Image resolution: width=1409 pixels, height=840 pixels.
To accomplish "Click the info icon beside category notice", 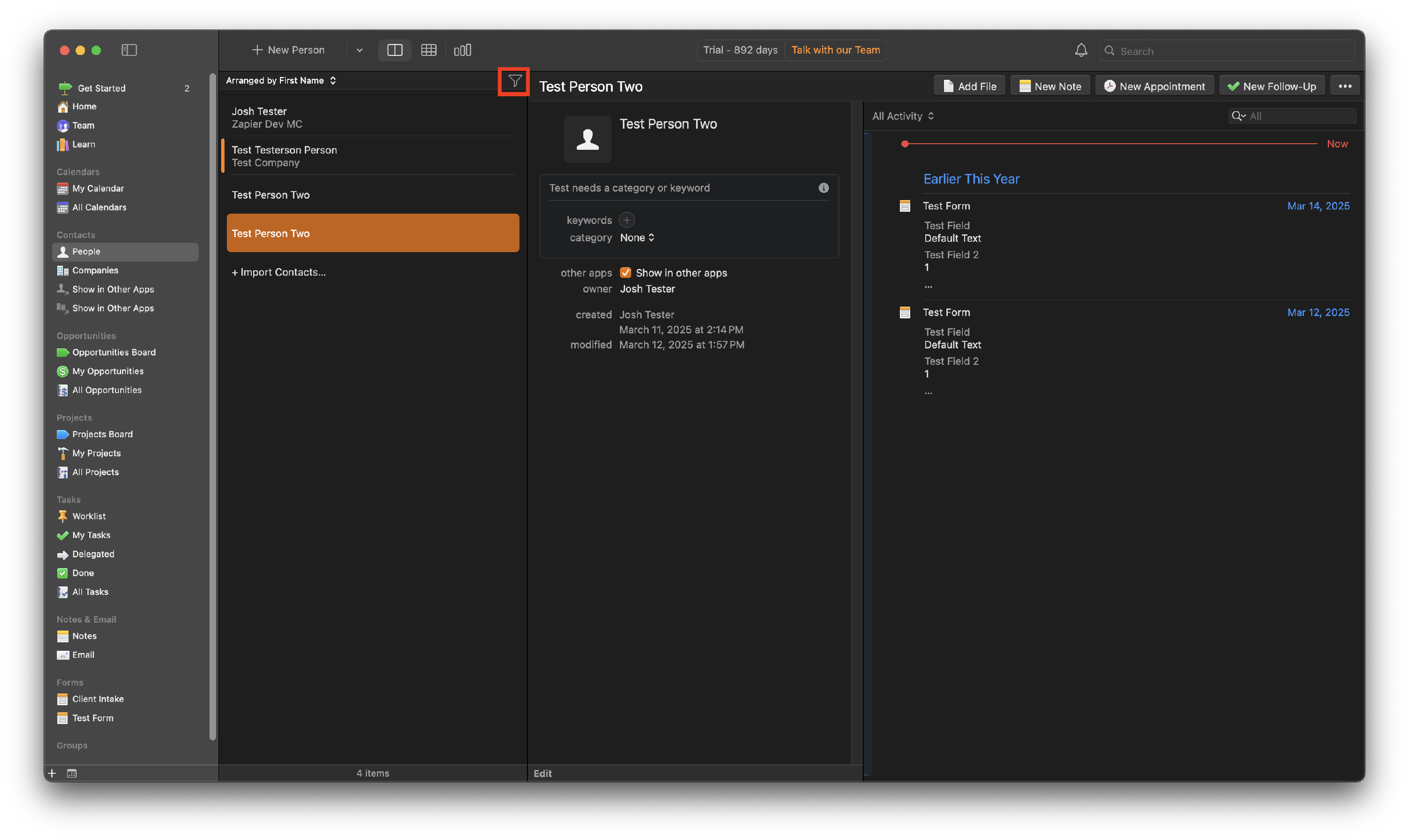I will pyautogui.click(x=823, y=188).
